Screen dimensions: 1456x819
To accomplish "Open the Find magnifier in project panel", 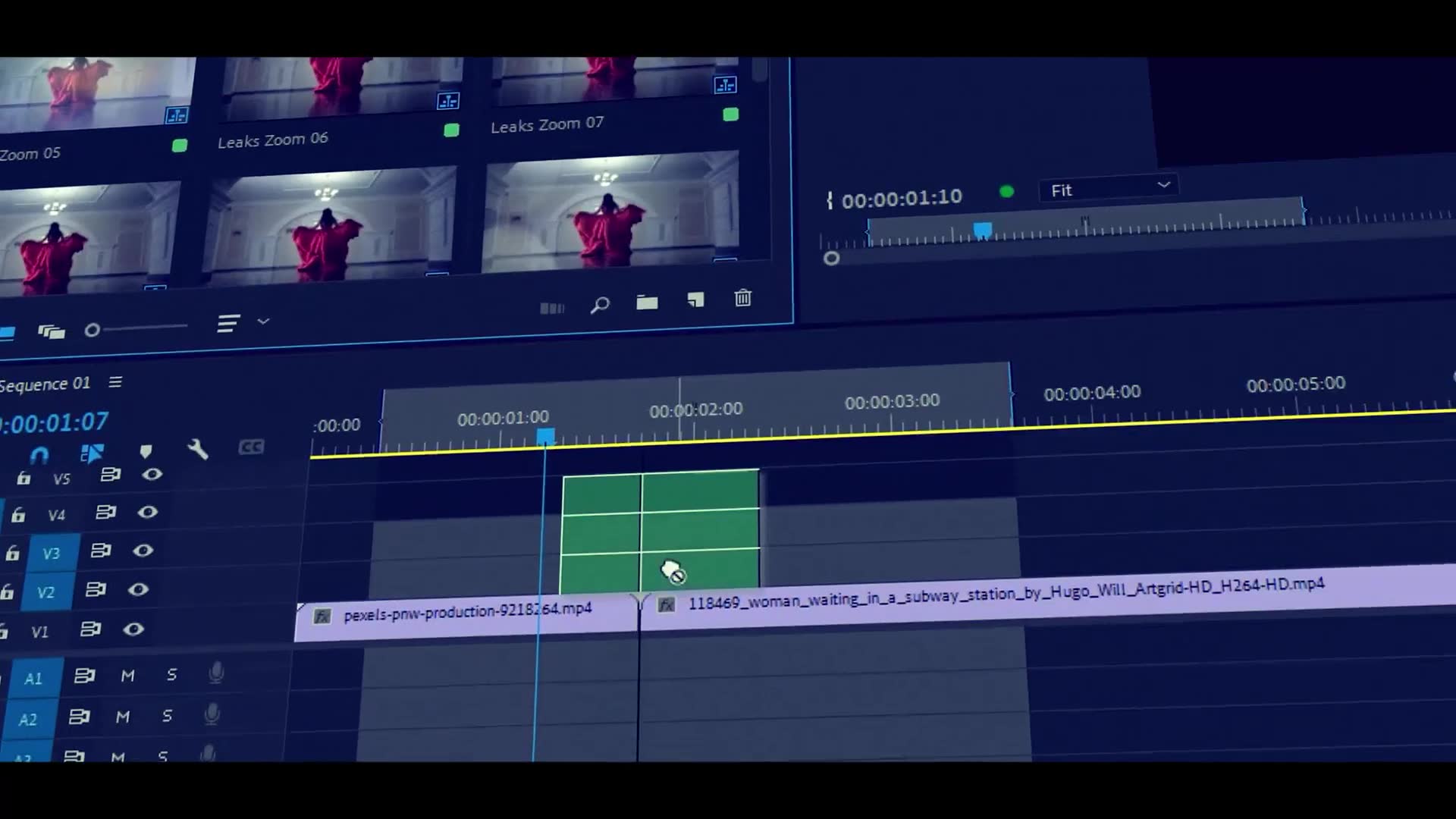I will pyautogui.click(x=600, y=305).
